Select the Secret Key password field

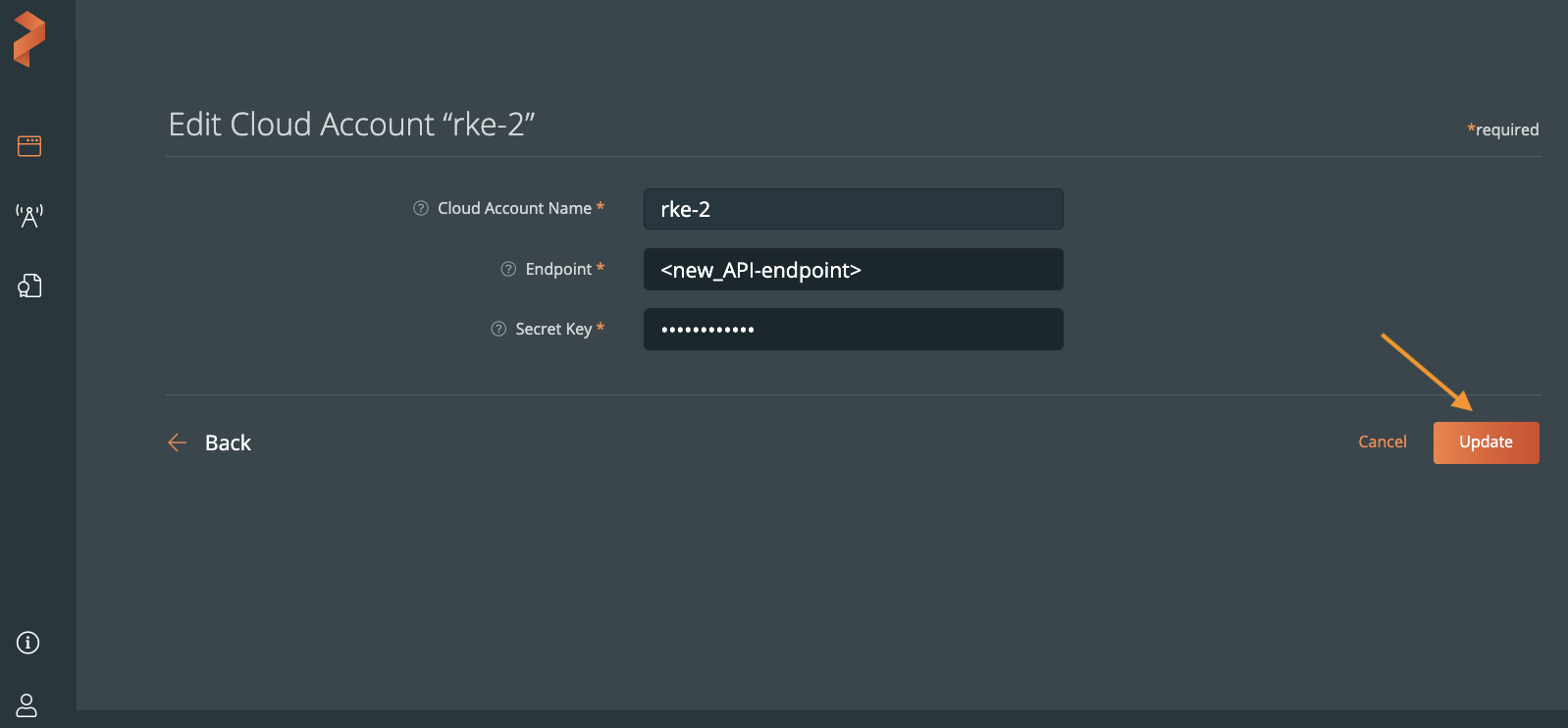coord(853,330)
